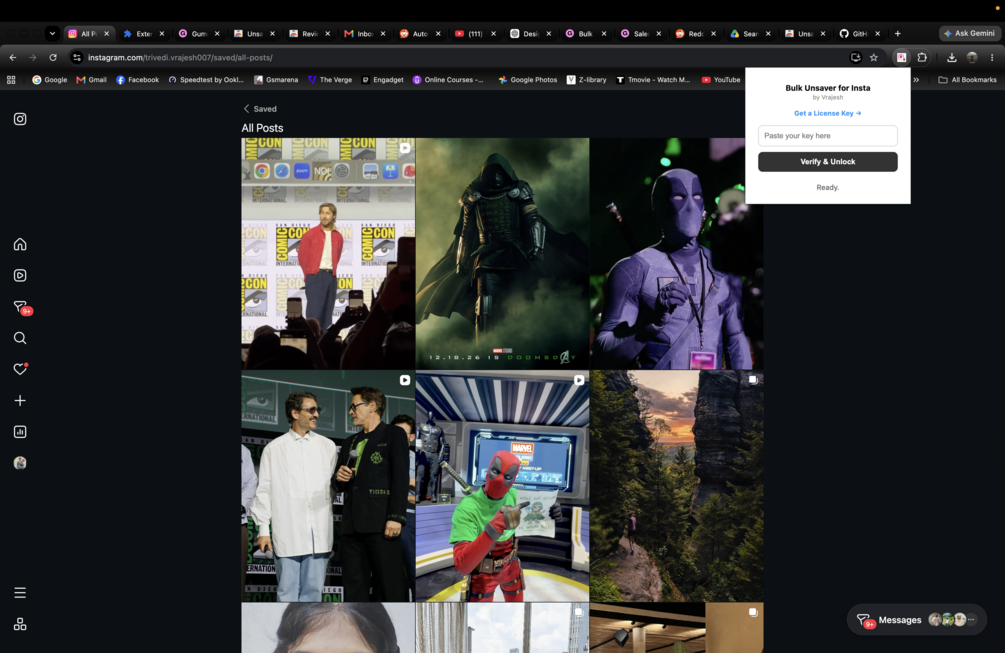Click the Bulk Unsaver extension toolbar icon
Screen dimensions: 1005x653
901,58
